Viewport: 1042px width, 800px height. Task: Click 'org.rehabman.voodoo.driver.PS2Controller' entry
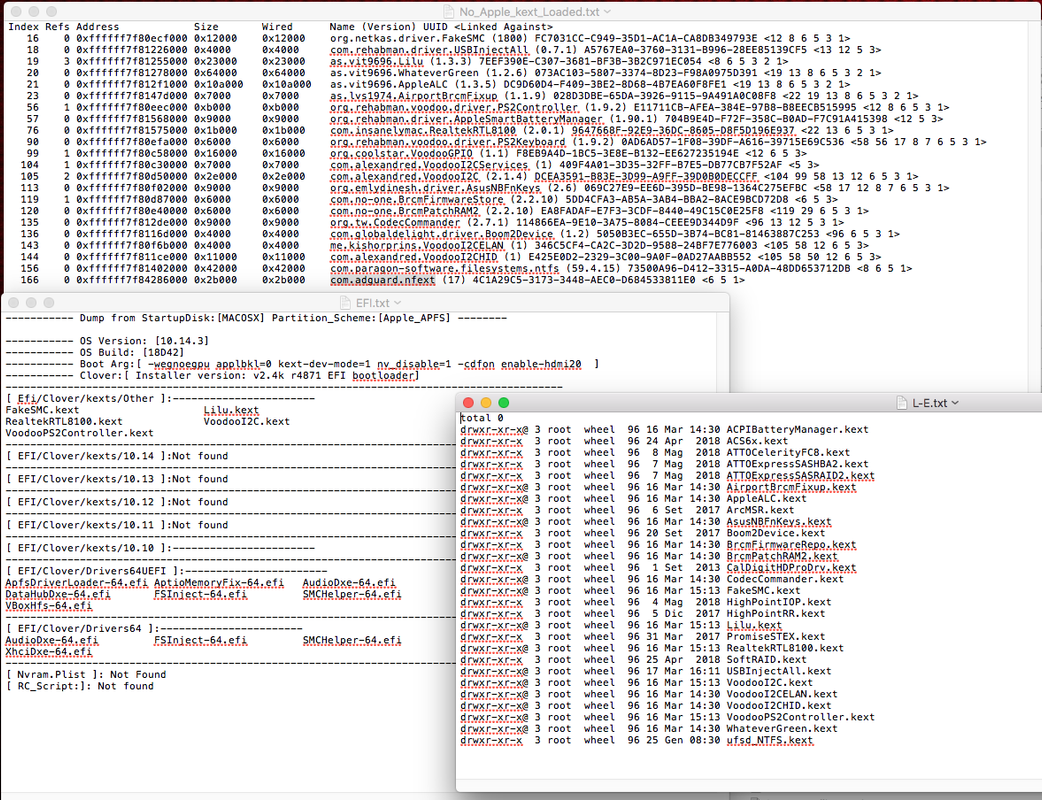coord(454,107)
